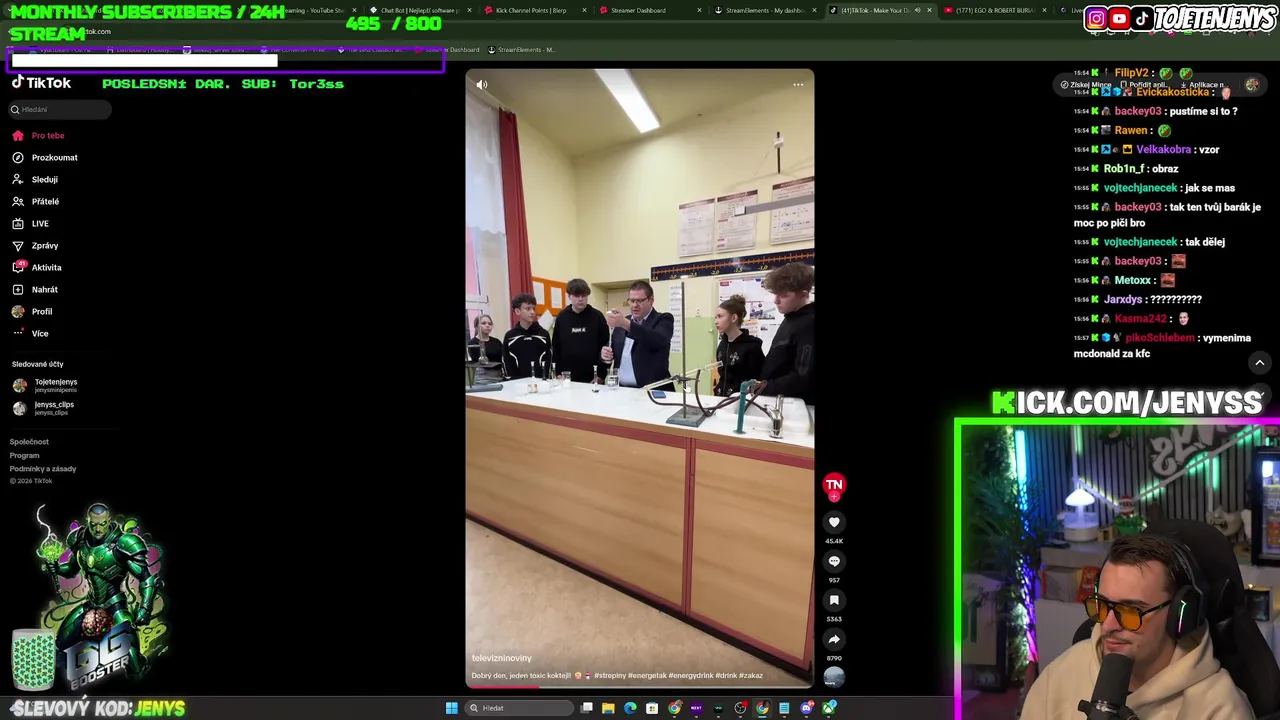The width and height of the screenshot is (1280, 720).
Task: Open Aktivita notifications
Action: point(37,267)
